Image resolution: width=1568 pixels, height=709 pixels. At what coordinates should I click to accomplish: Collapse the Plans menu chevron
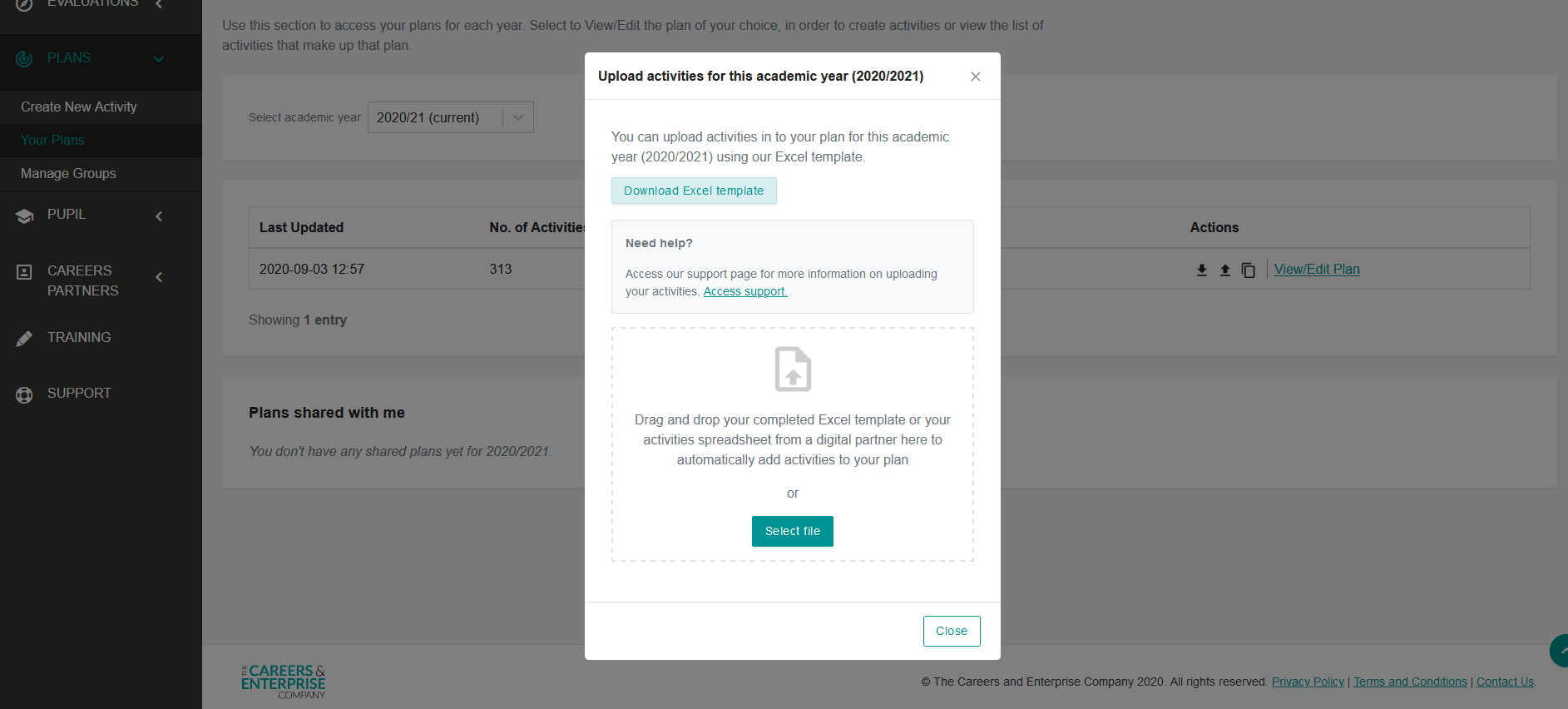pos(159,59)
